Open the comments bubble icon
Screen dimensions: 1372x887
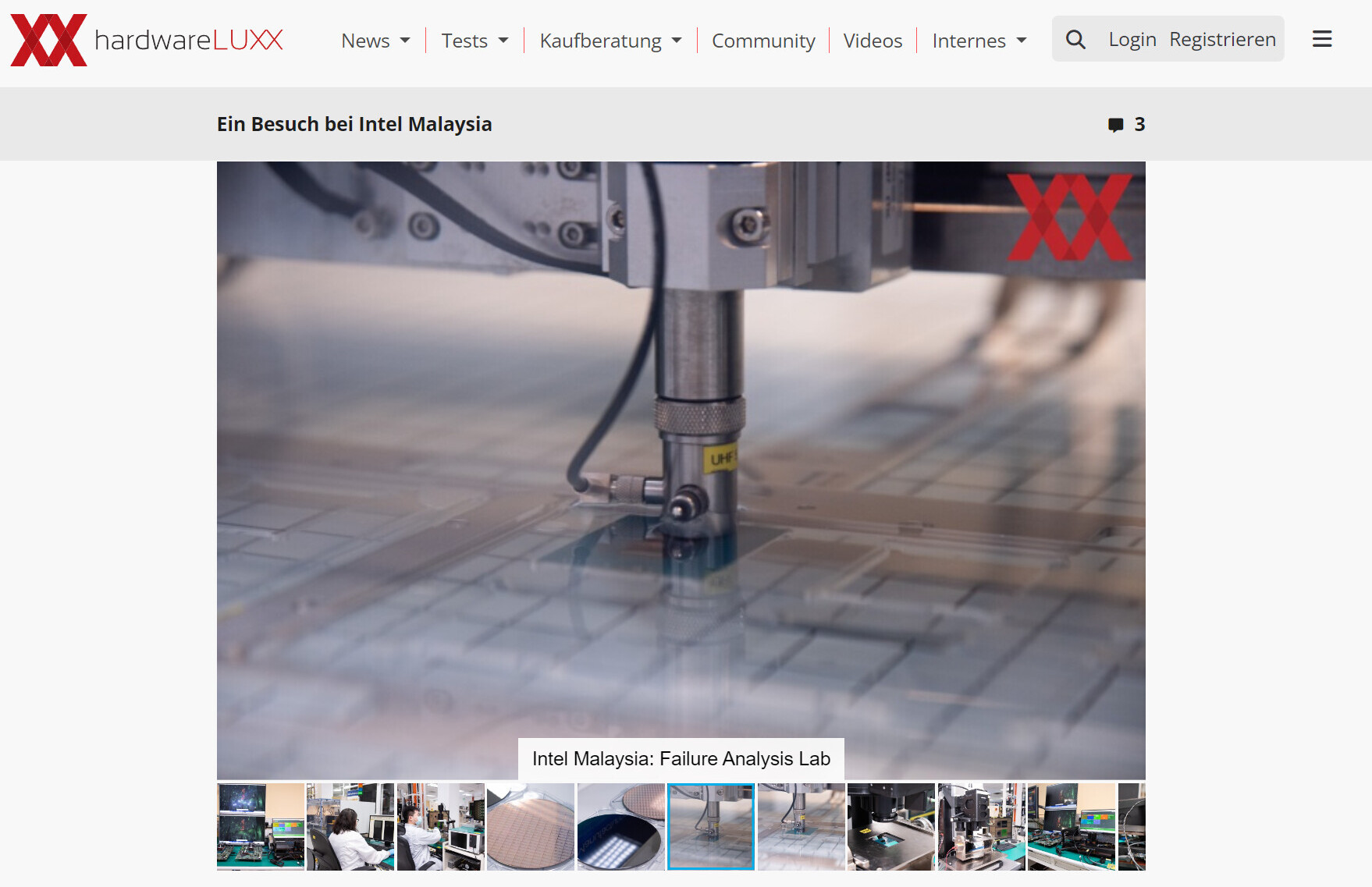[x=1116, y=125]
